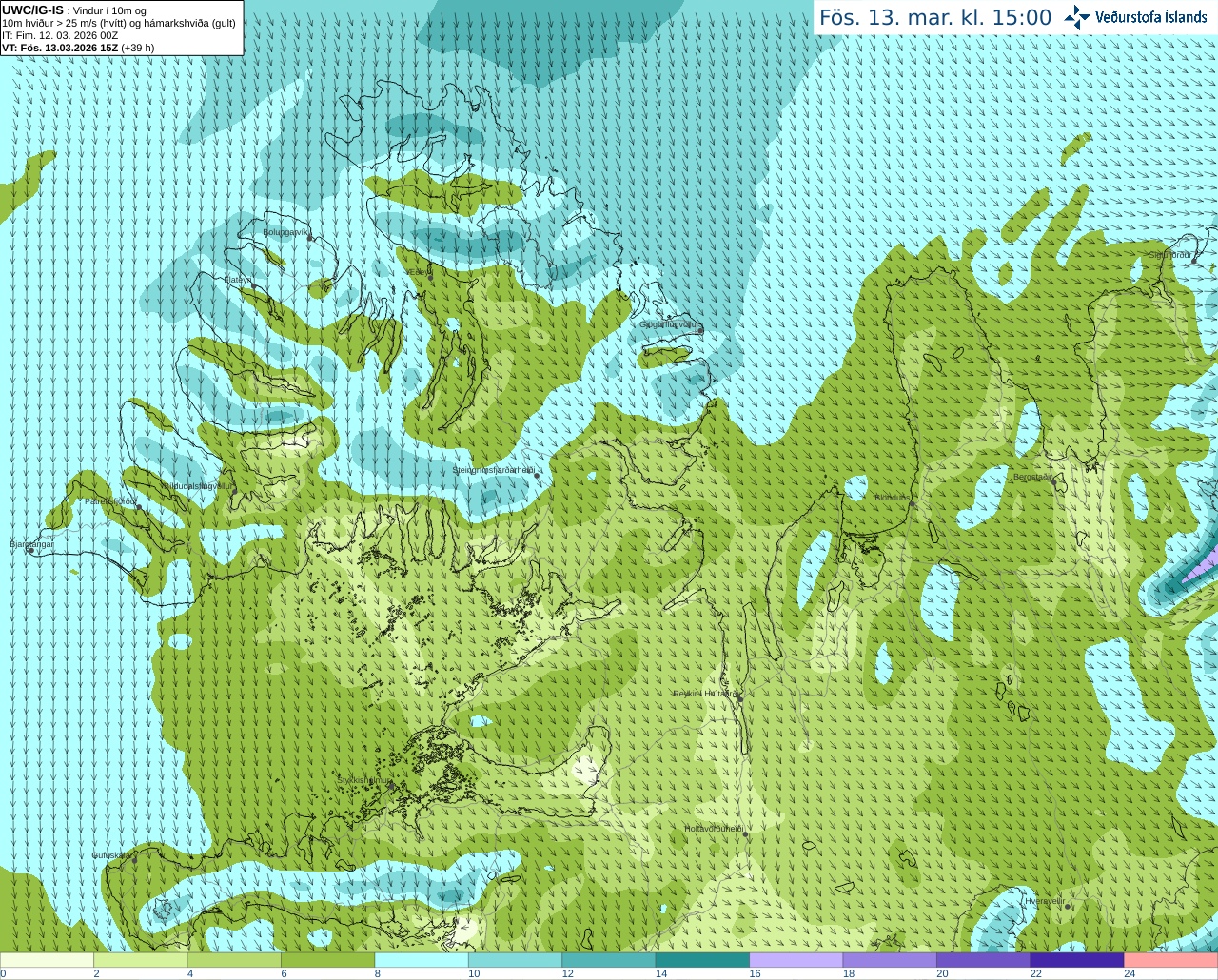Select the 20–22 m/s violet legend swatch

[x=984, y=960]
